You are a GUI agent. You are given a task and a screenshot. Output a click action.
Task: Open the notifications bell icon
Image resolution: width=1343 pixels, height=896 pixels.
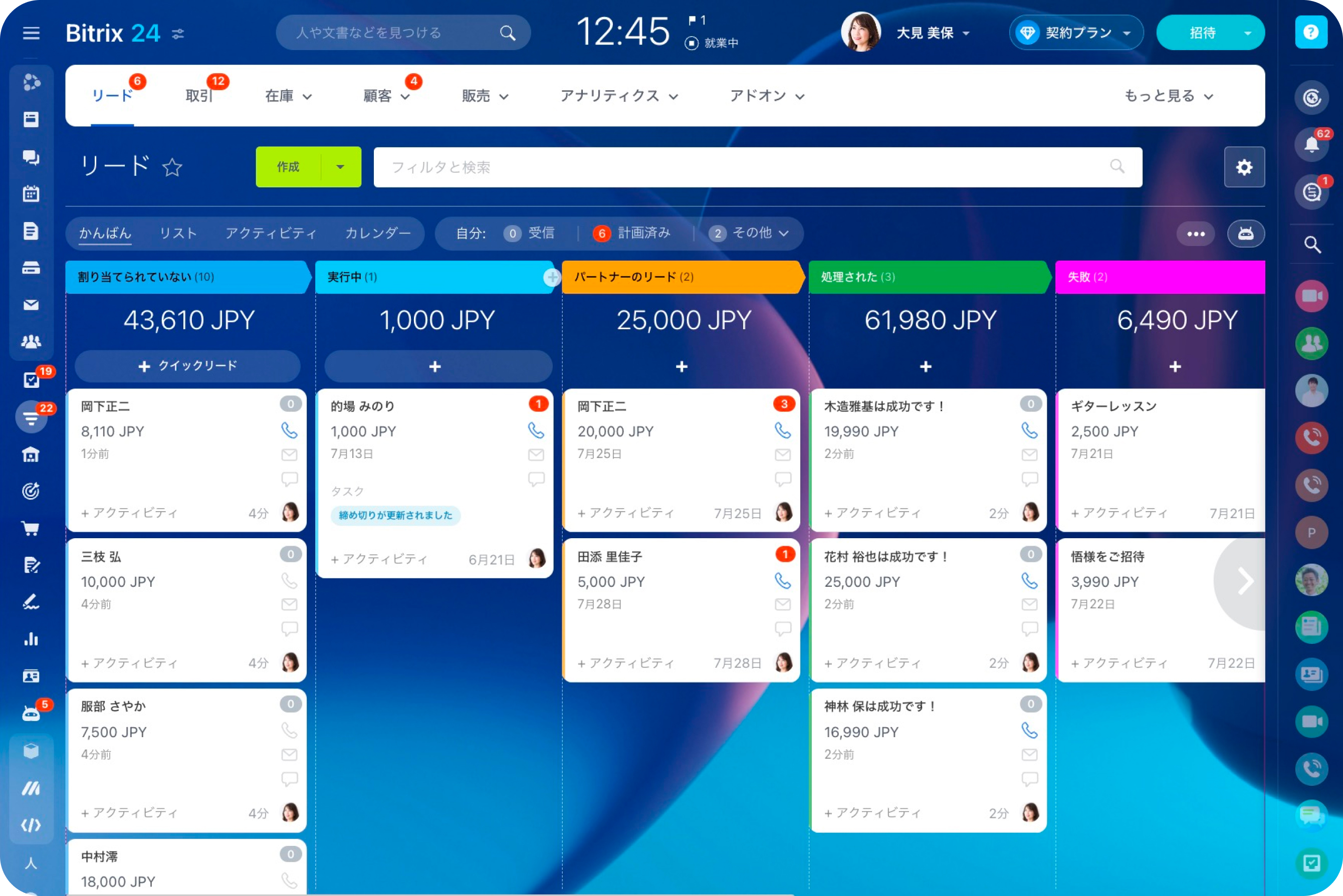pos(1311,144)
